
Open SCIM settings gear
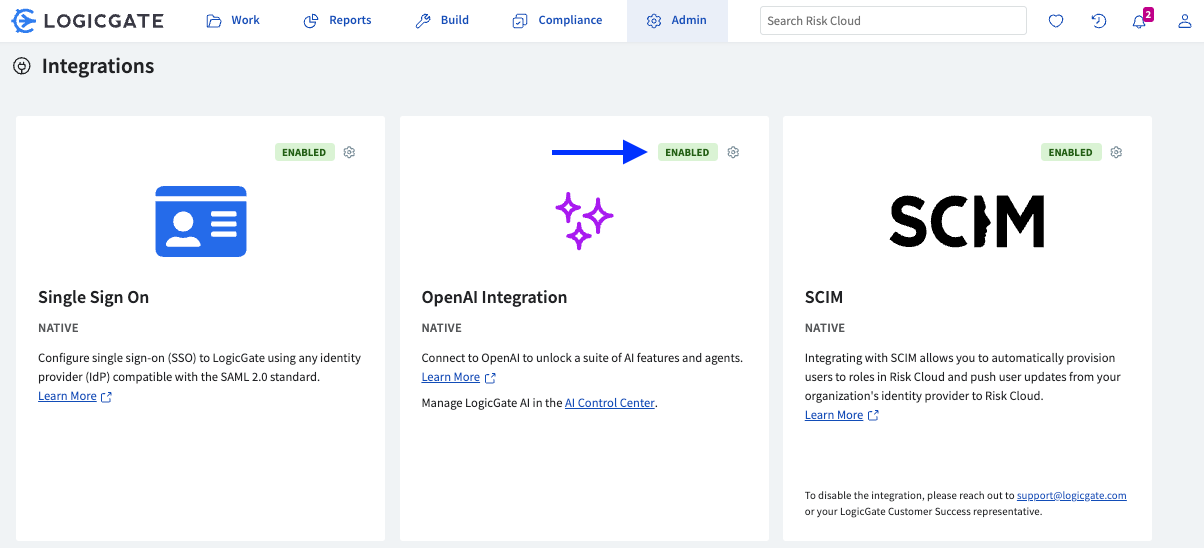pos(1116,152)
